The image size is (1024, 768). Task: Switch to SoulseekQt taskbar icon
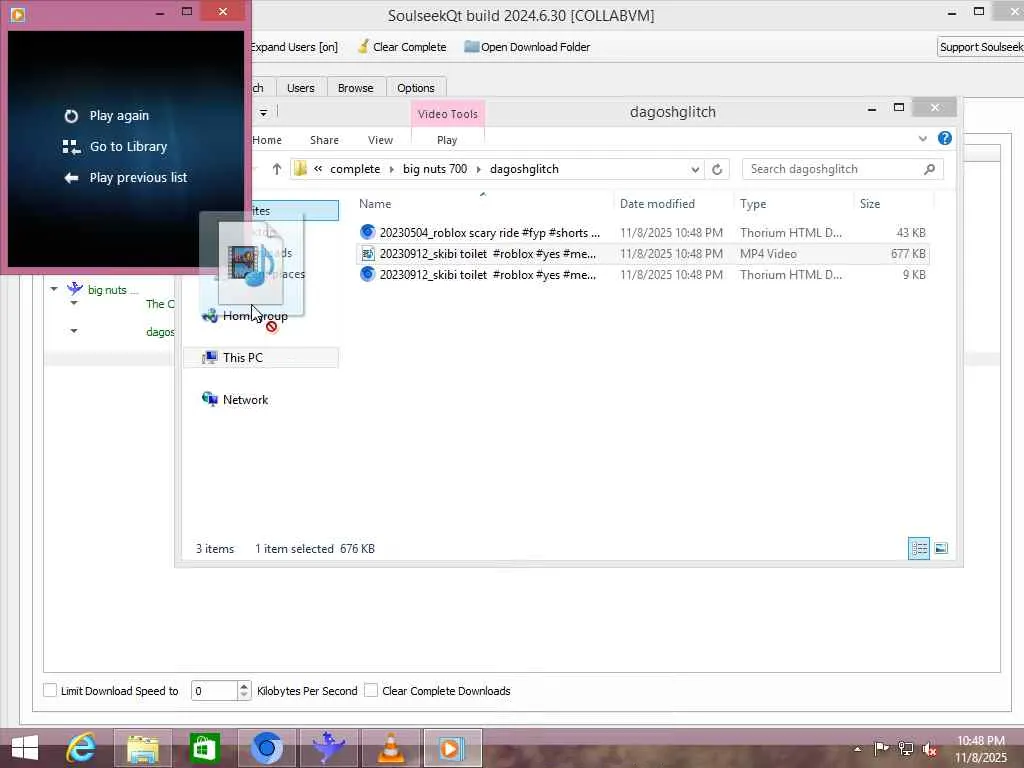328,748
